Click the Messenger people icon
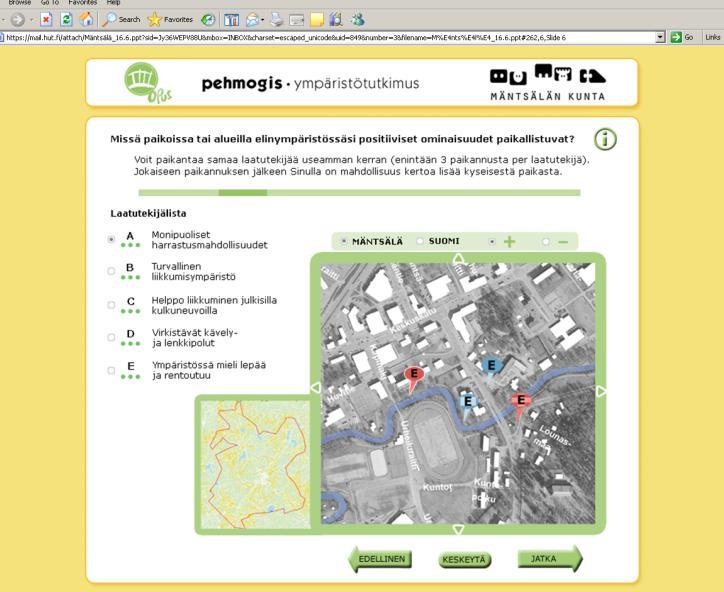The image size is (724, 592). (x=358, y=19)
